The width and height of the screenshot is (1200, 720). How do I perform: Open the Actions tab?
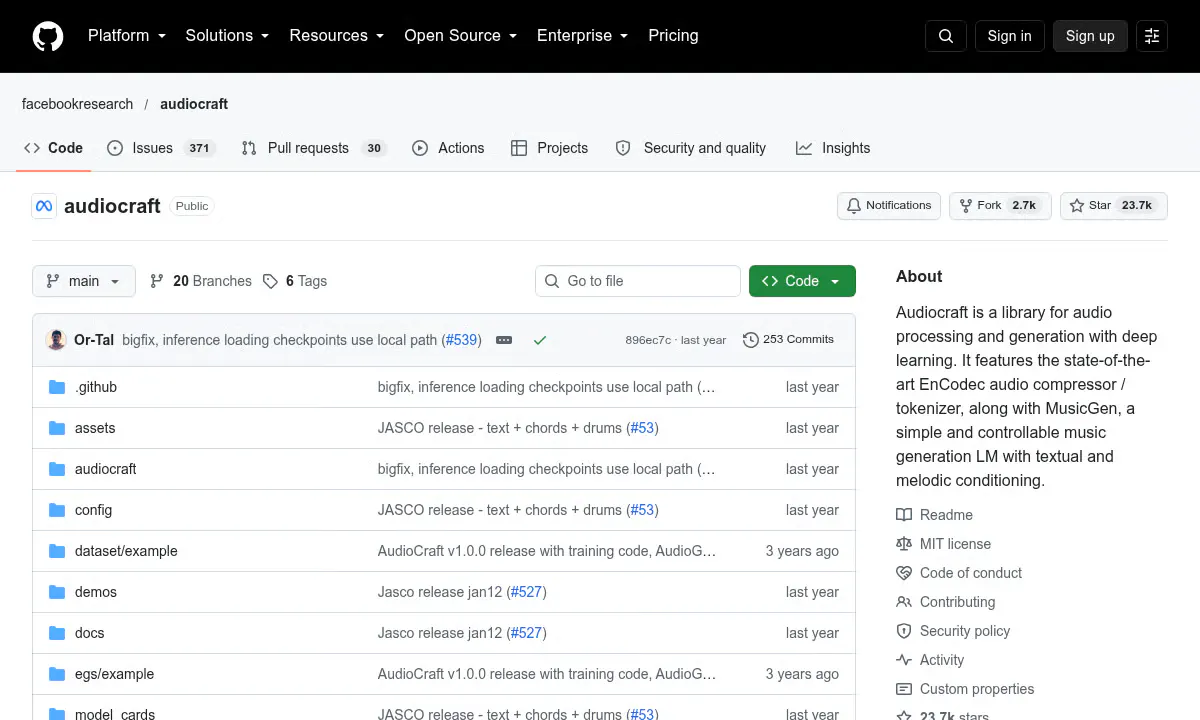coord(448,148)
